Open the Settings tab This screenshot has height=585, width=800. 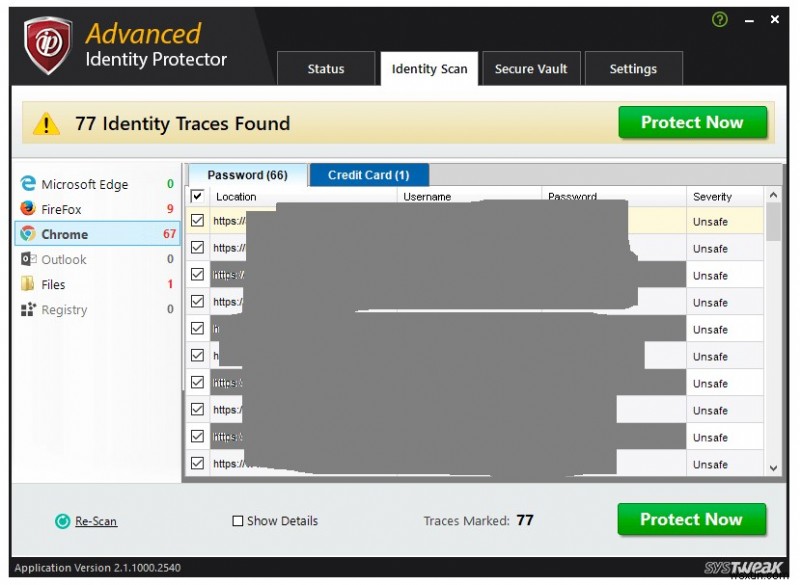coord(633,69)
